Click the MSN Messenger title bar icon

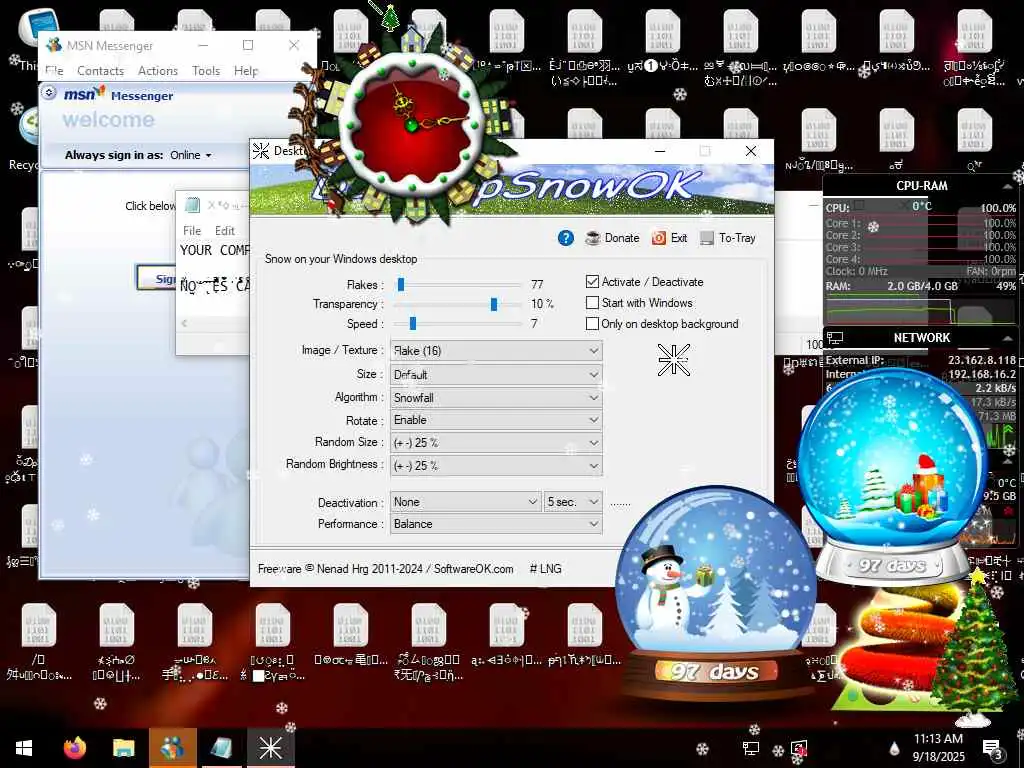(54, 45)
